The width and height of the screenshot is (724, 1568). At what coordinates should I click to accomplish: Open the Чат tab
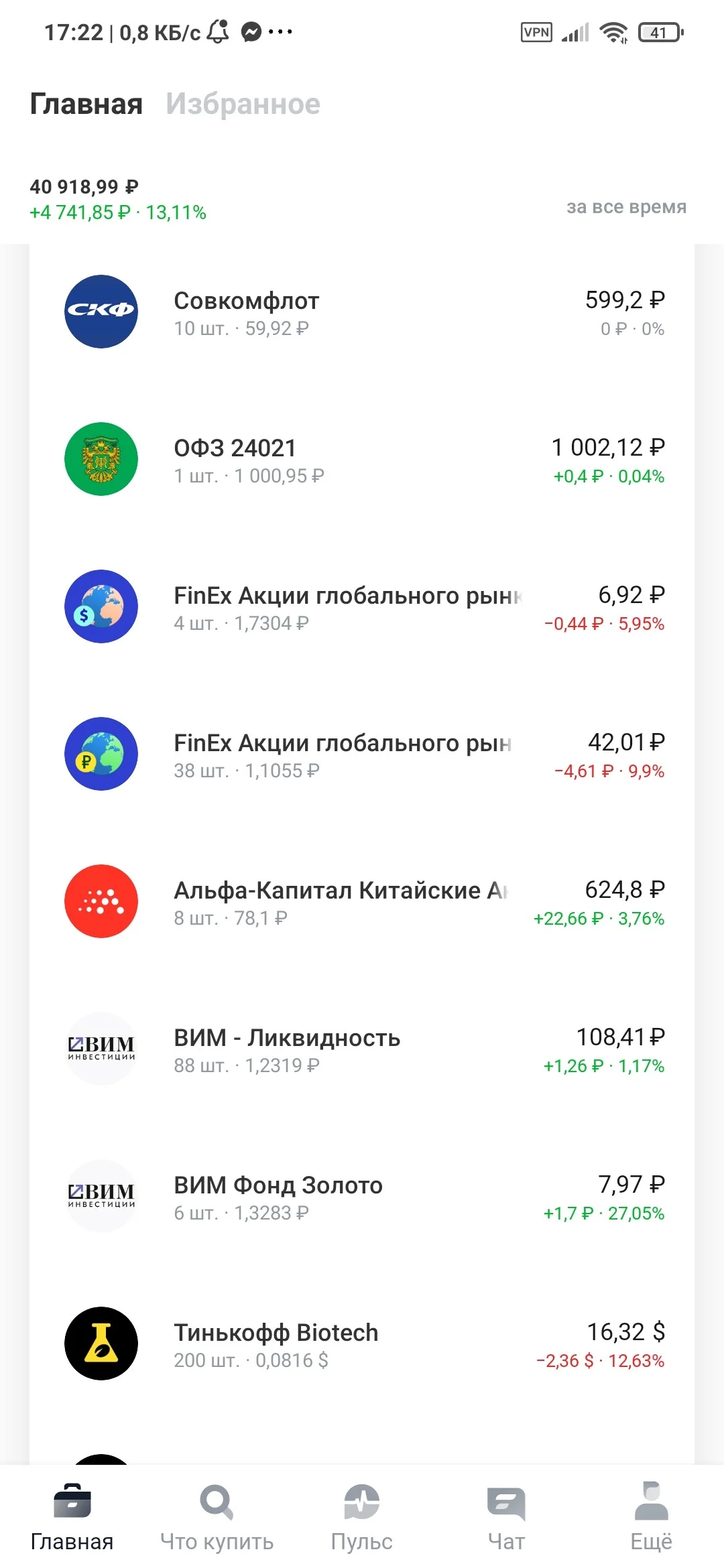[x=507, y=1517]
